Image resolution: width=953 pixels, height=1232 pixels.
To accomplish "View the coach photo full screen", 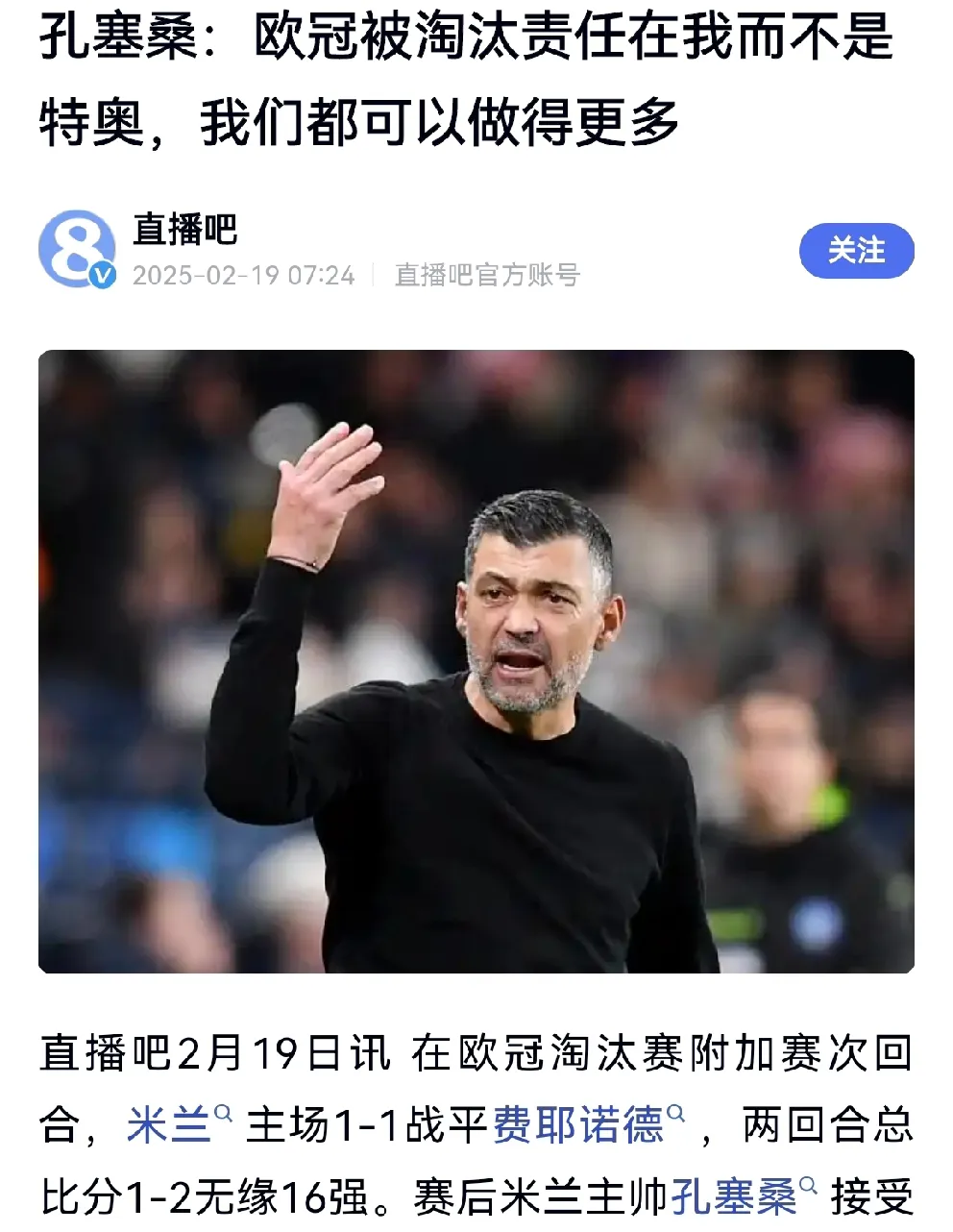I will pyautogui.click(x=476, y=661).
